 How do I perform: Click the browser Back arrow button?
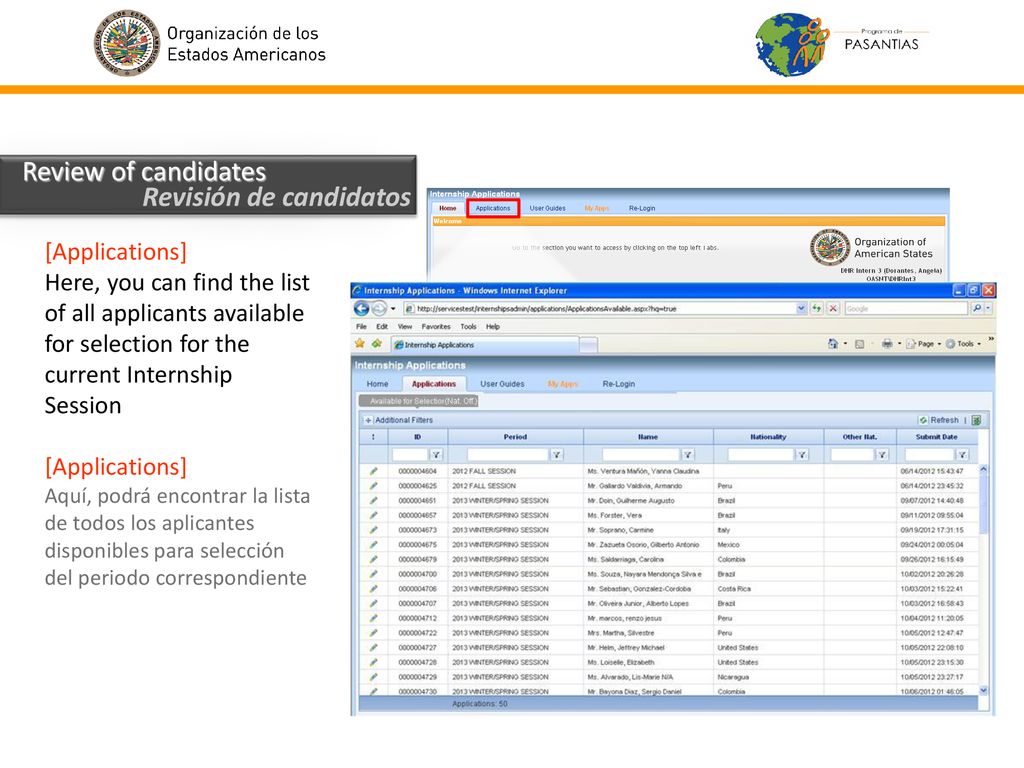[361, 308]
